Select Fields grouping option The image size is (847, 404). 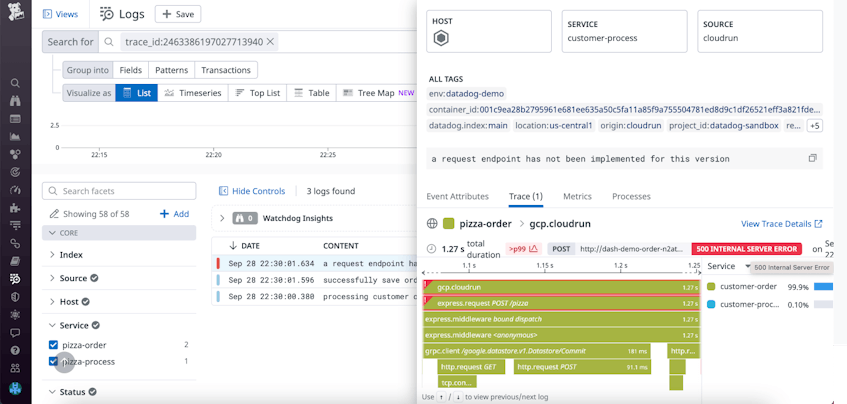[x=131, y=70]
